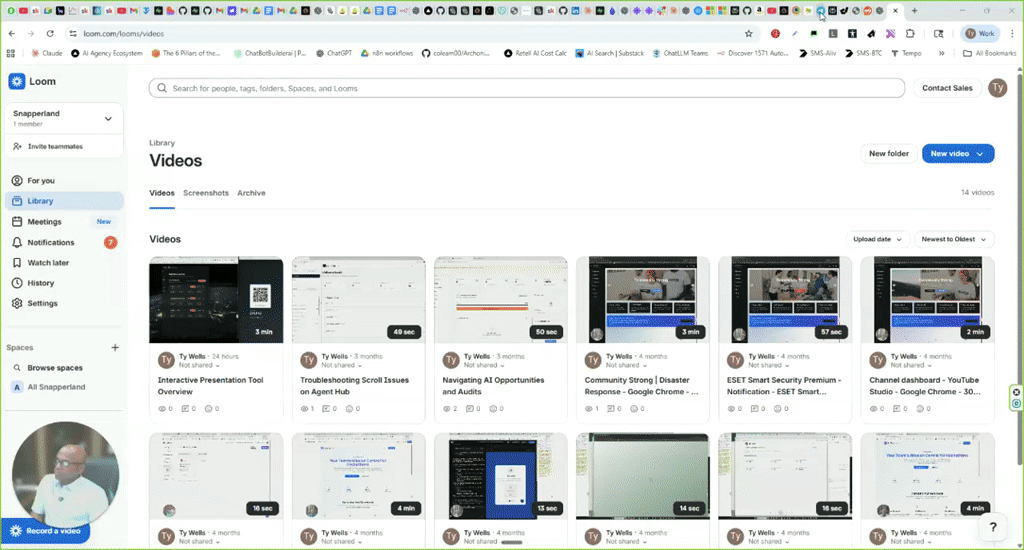Expand Not shared on Community Strong video
The width and height of the screenshot is (1024, 550).
(x=626, y=366)
